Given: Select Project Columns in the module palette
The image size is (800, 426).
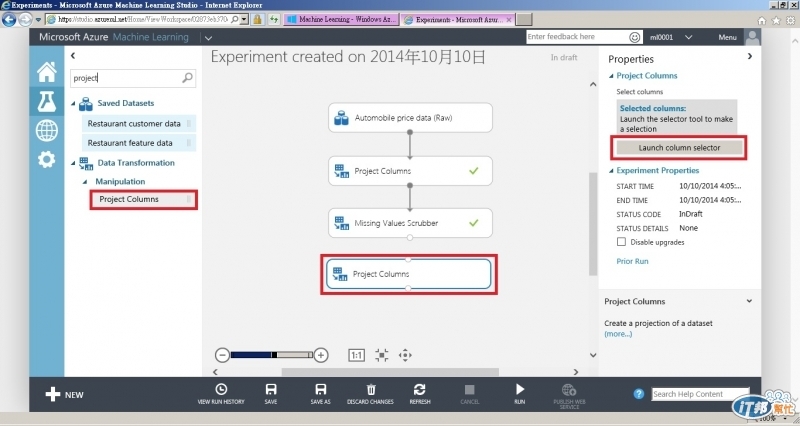Looking at the screenshot, I should click(x=143, y=199).
